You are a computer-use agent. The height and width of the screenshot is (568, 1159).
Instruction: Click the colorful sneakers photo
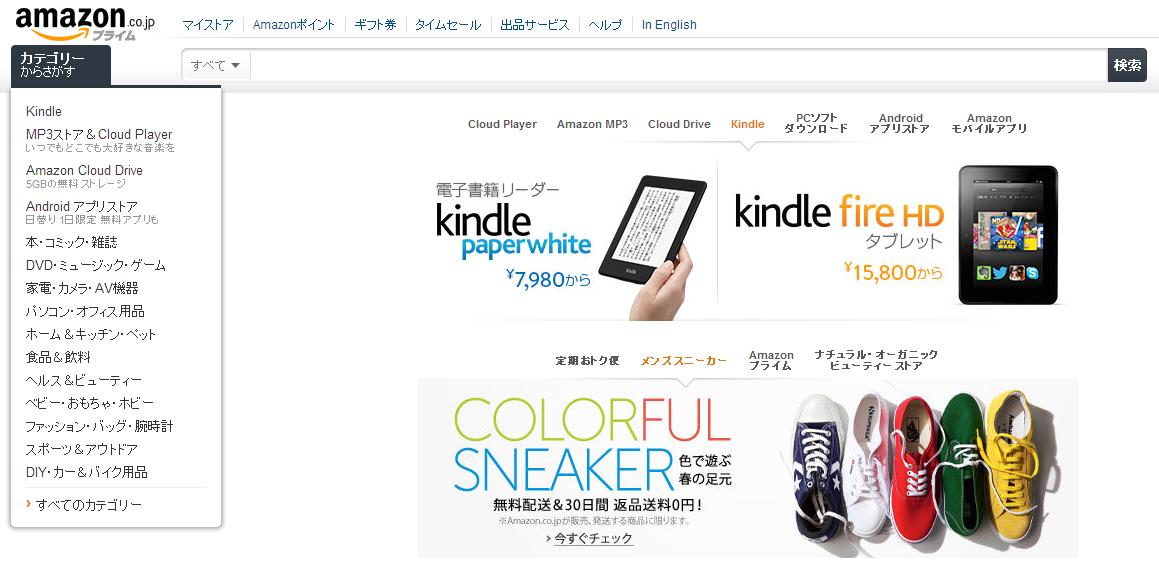coord(915,468)
